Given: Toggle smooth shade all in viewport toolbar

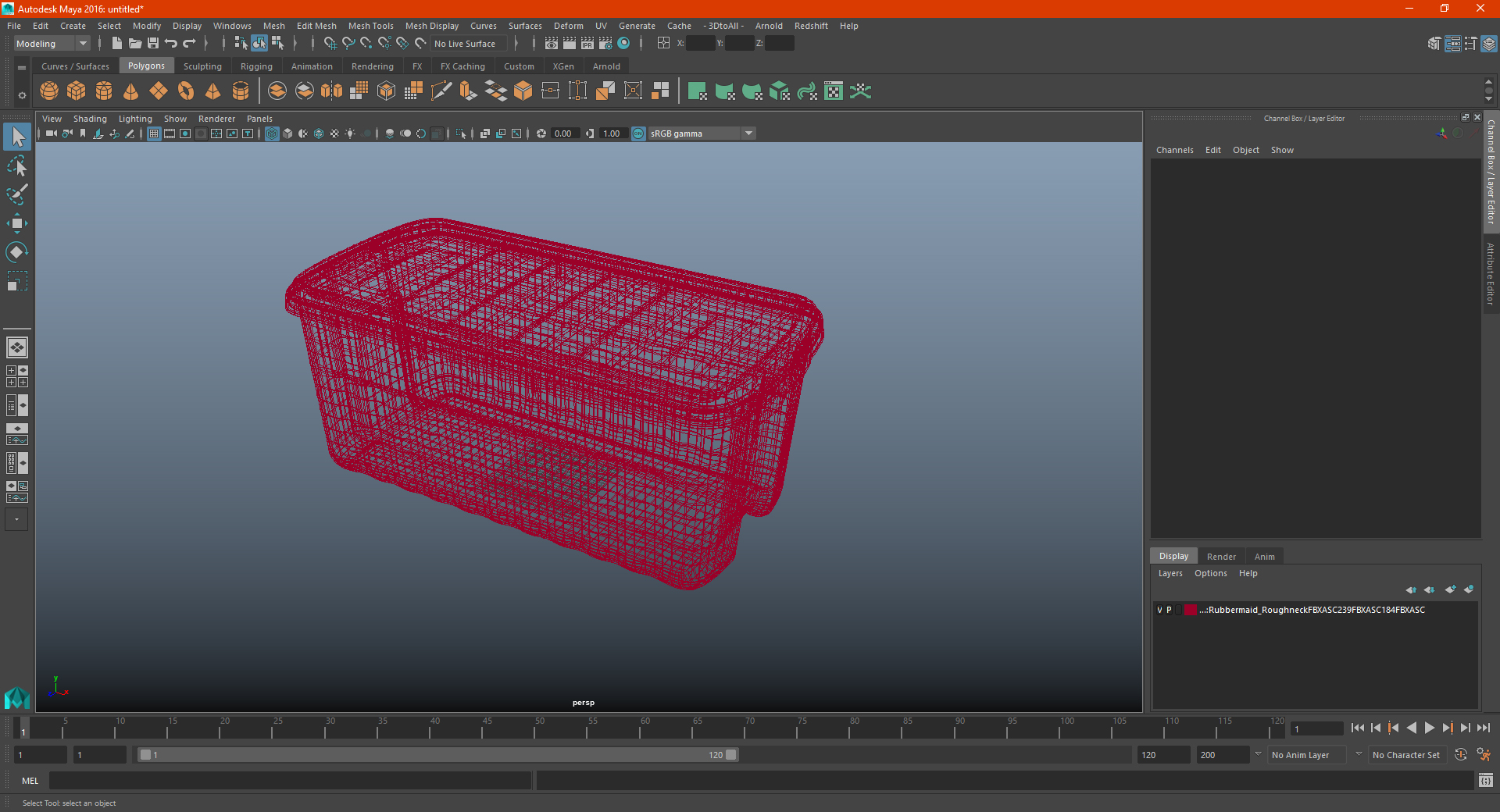Looking at the screenshot, I should click(287, 134).
